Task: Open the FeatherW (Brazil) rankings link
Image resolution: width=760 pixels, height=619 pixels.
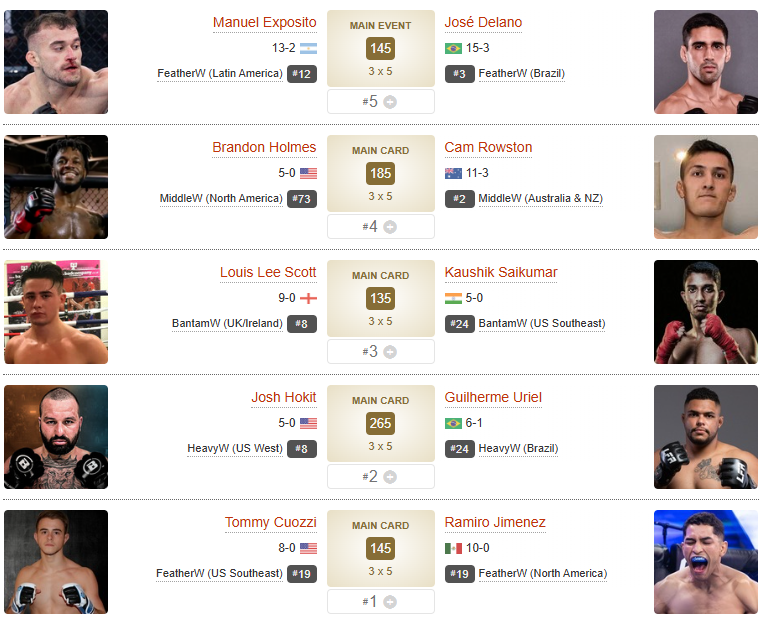Action: (x=522, y=73)
